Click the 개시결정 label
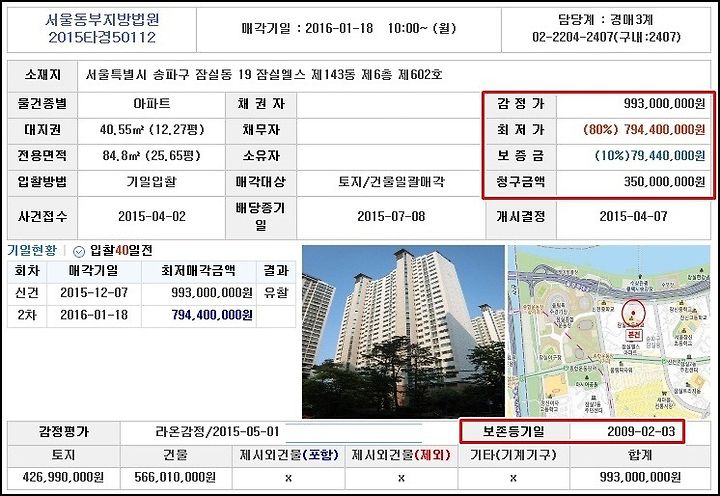 point(520,216)
